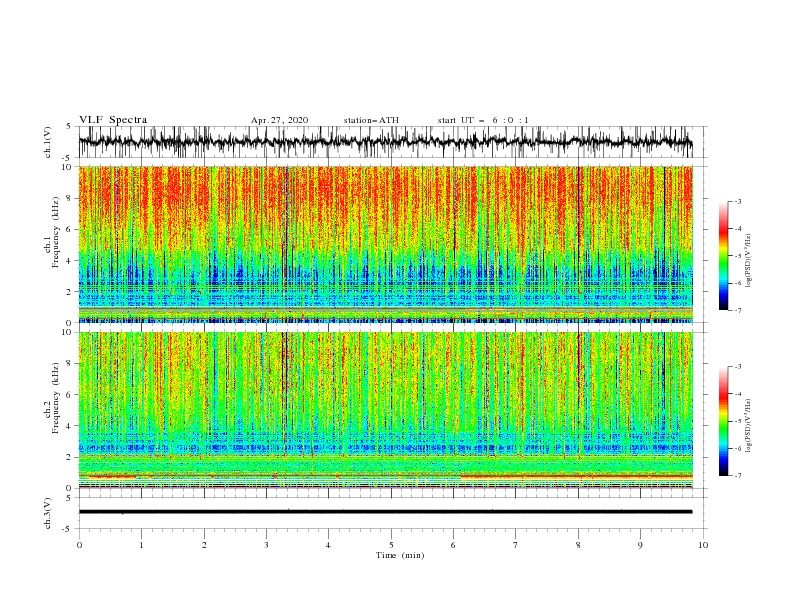This screenshot has height=612, width=792.
Task: Click time axis tick label 7
Action: [516, 545]
